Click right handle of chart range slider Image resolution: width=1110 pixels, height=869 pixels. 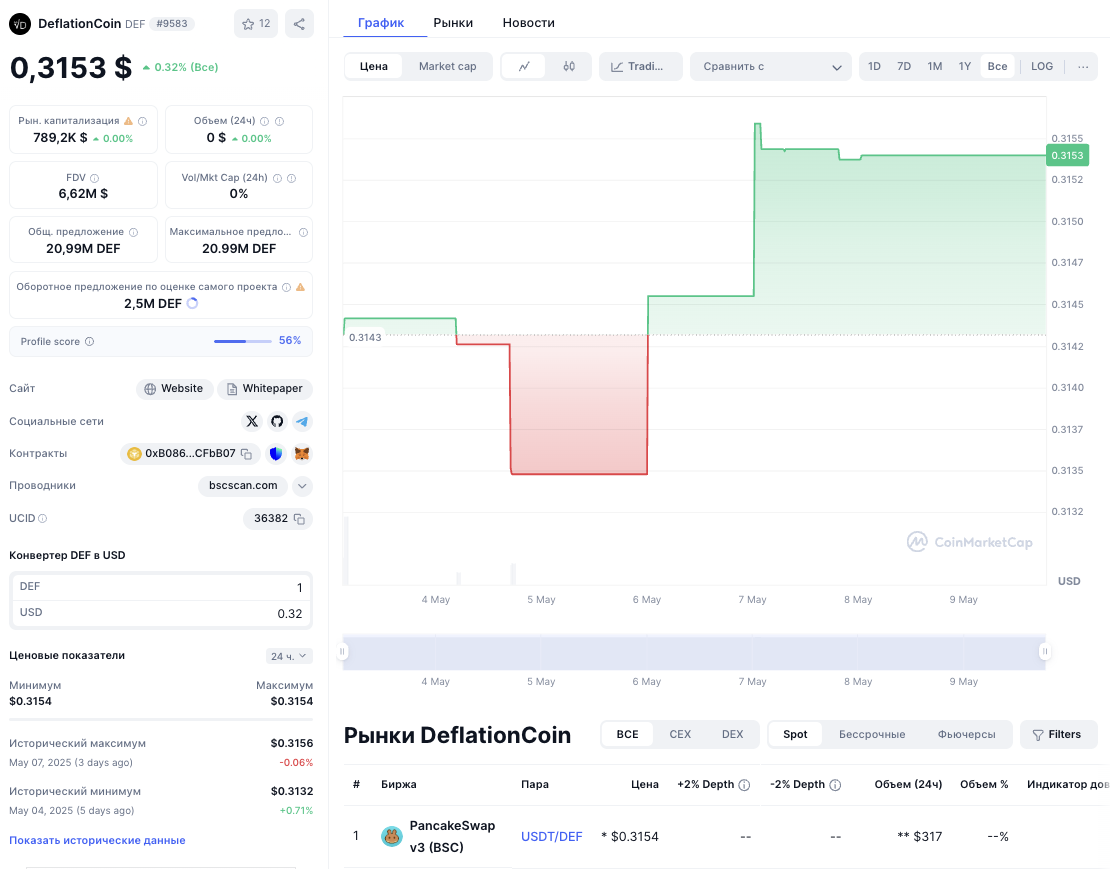tap(1044, 652)
